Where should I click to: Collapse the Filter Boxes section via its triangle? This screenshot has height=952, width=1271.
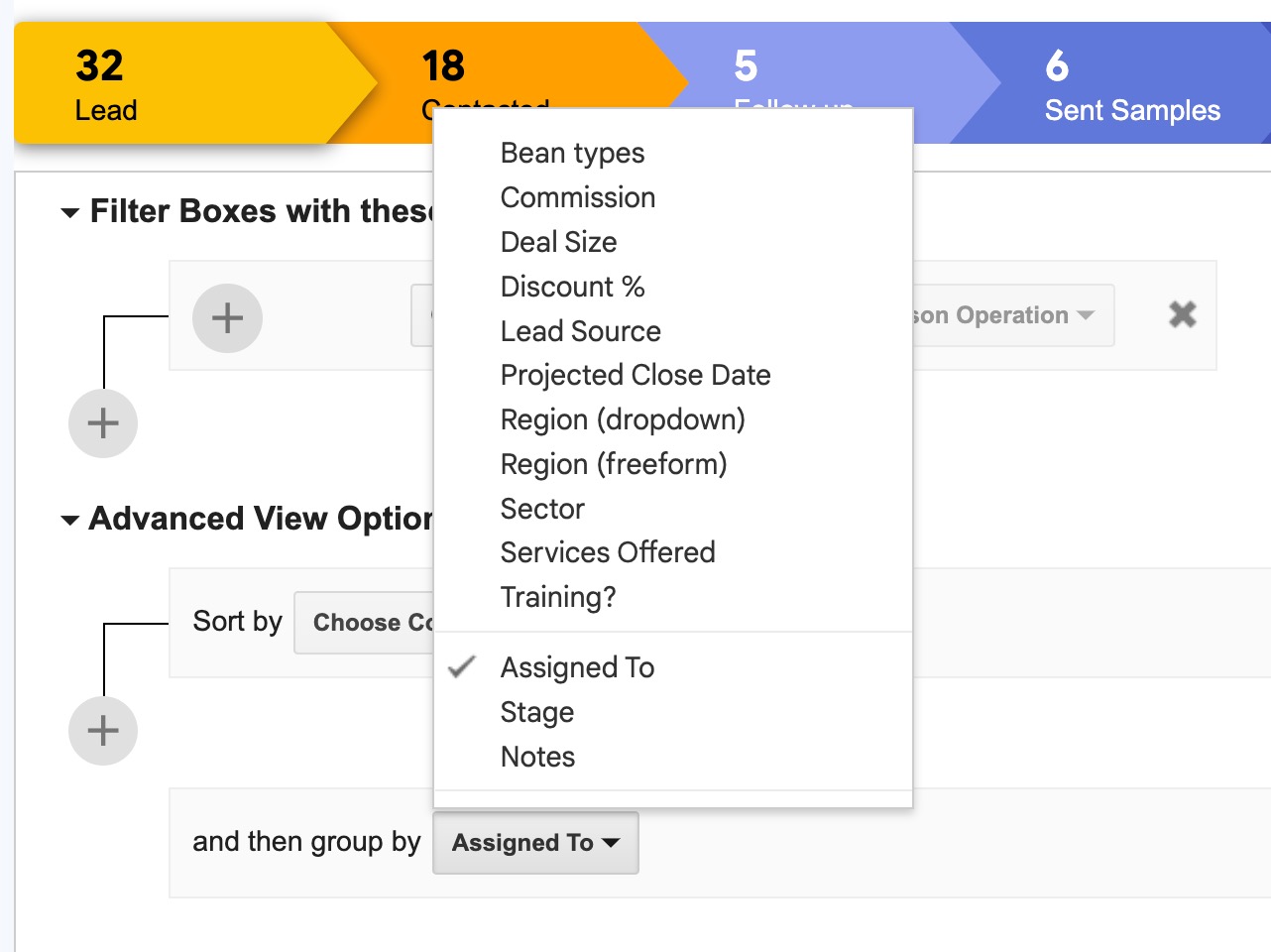(x=68, y=211)
